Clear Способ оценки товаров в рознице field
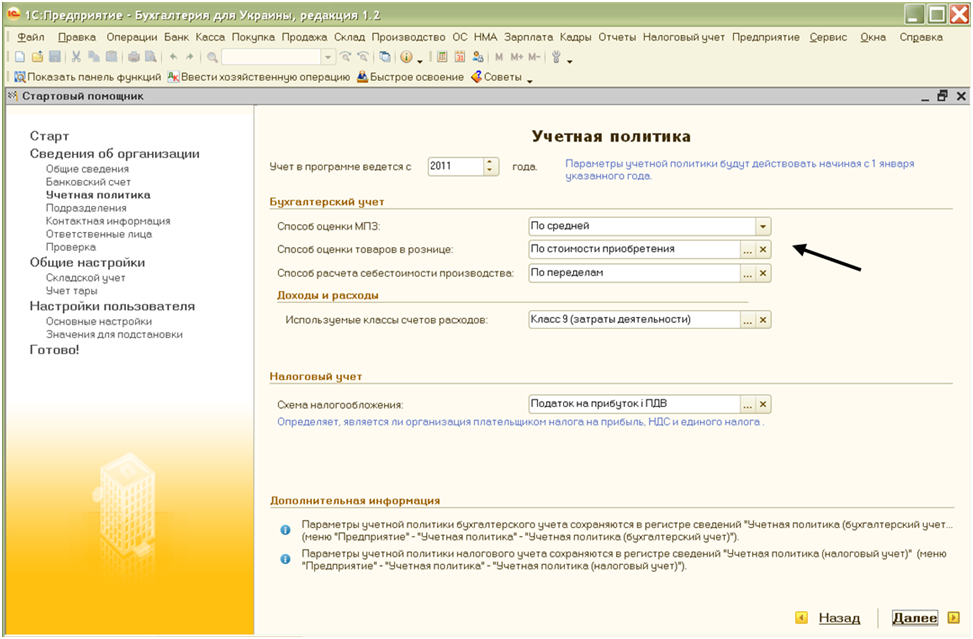 [763, 250]
